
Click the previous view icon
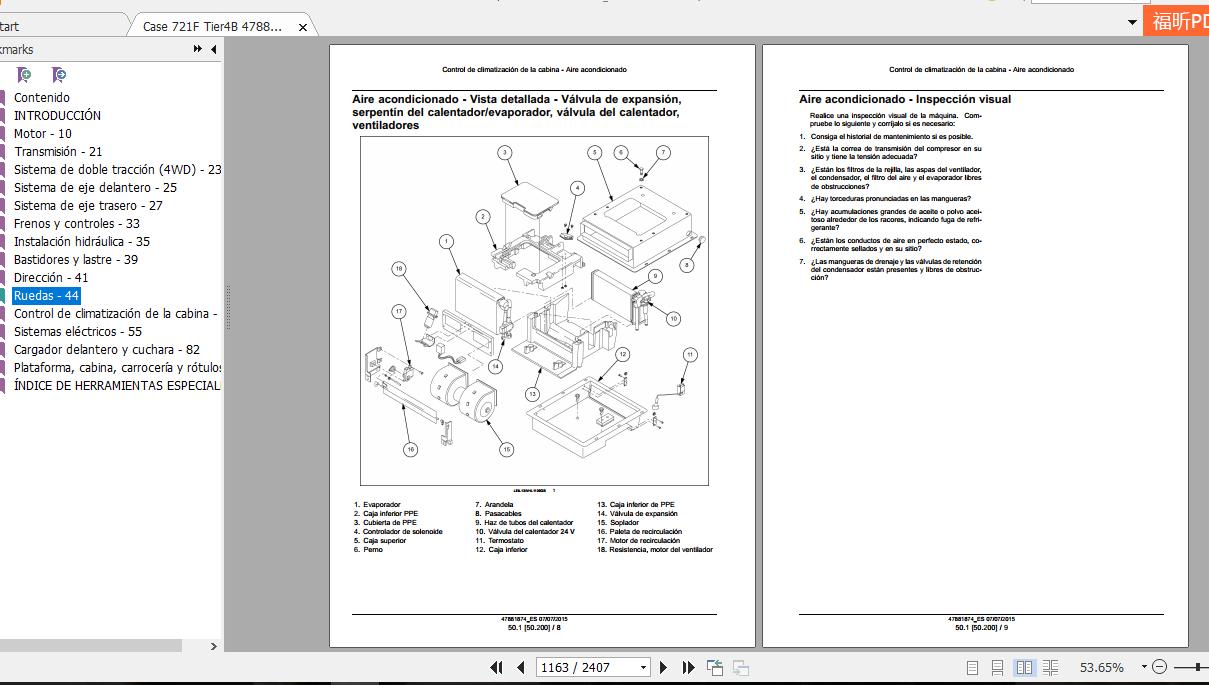tap(715, 667)
